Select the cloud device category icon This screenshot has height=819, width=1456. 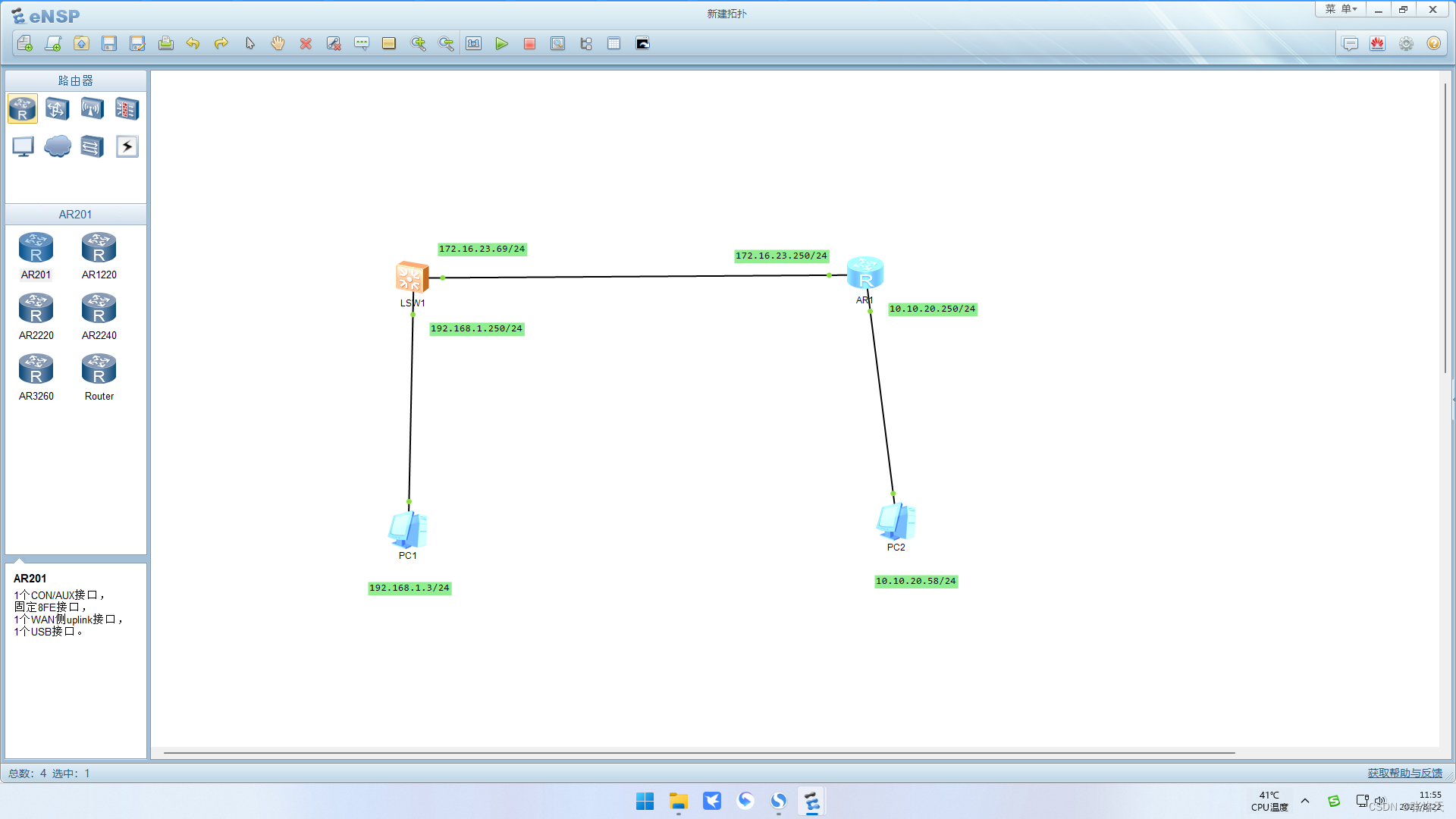pos(58,146)
